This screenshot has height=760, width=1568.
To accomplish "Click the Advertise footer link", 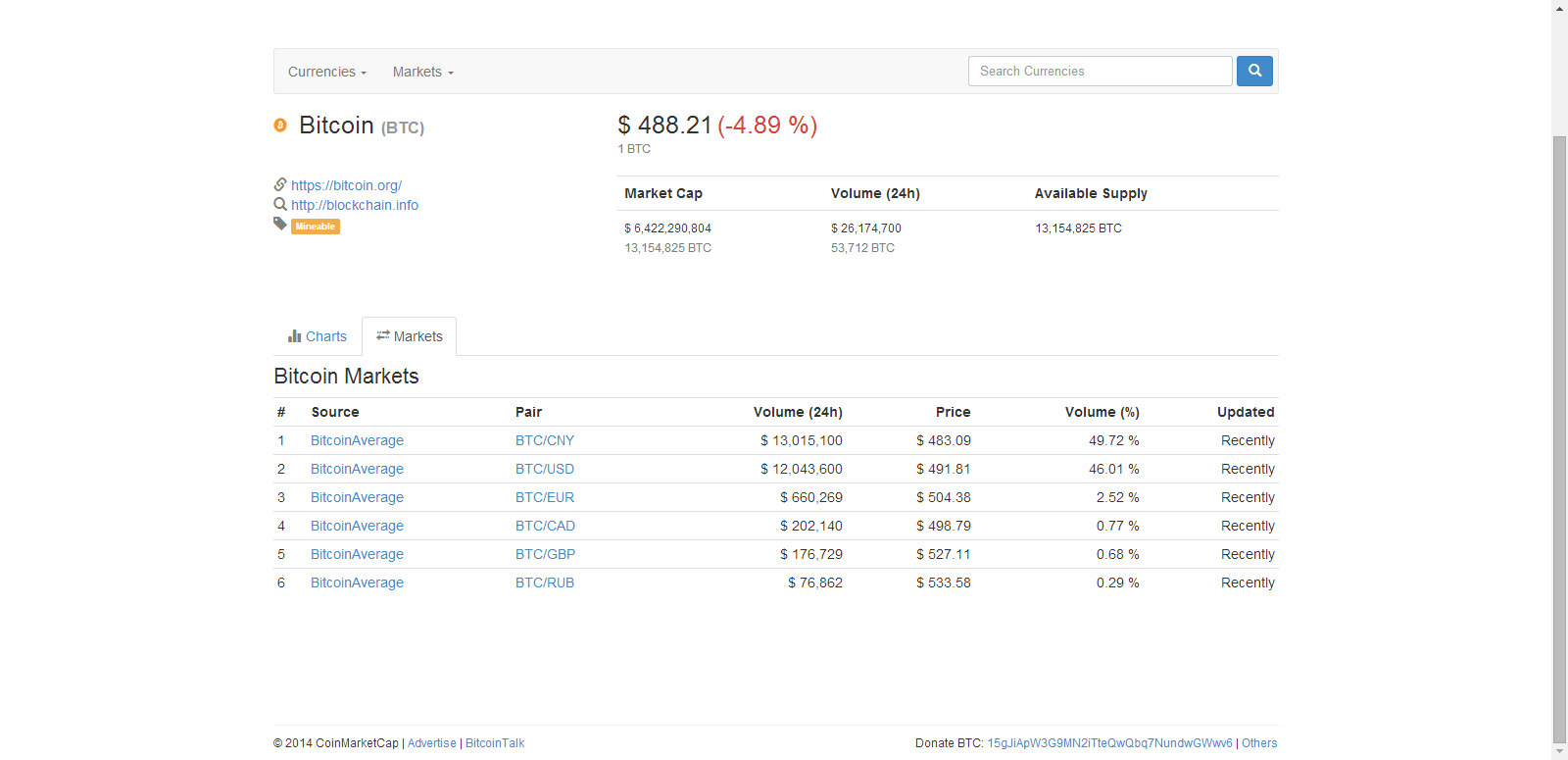I will pos(432,743).
